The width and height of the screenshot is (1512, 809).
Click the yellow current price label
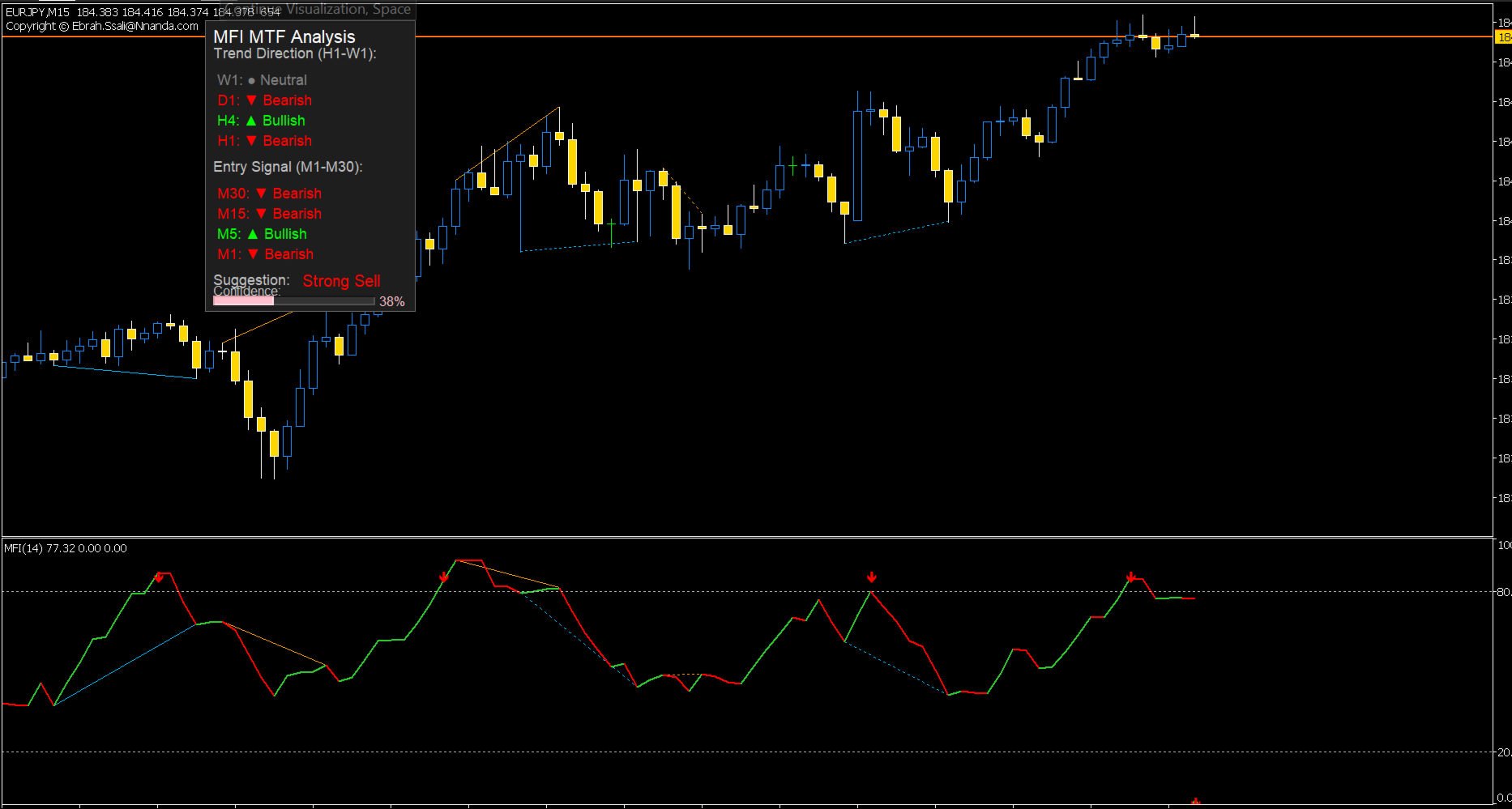point(1503,37)
